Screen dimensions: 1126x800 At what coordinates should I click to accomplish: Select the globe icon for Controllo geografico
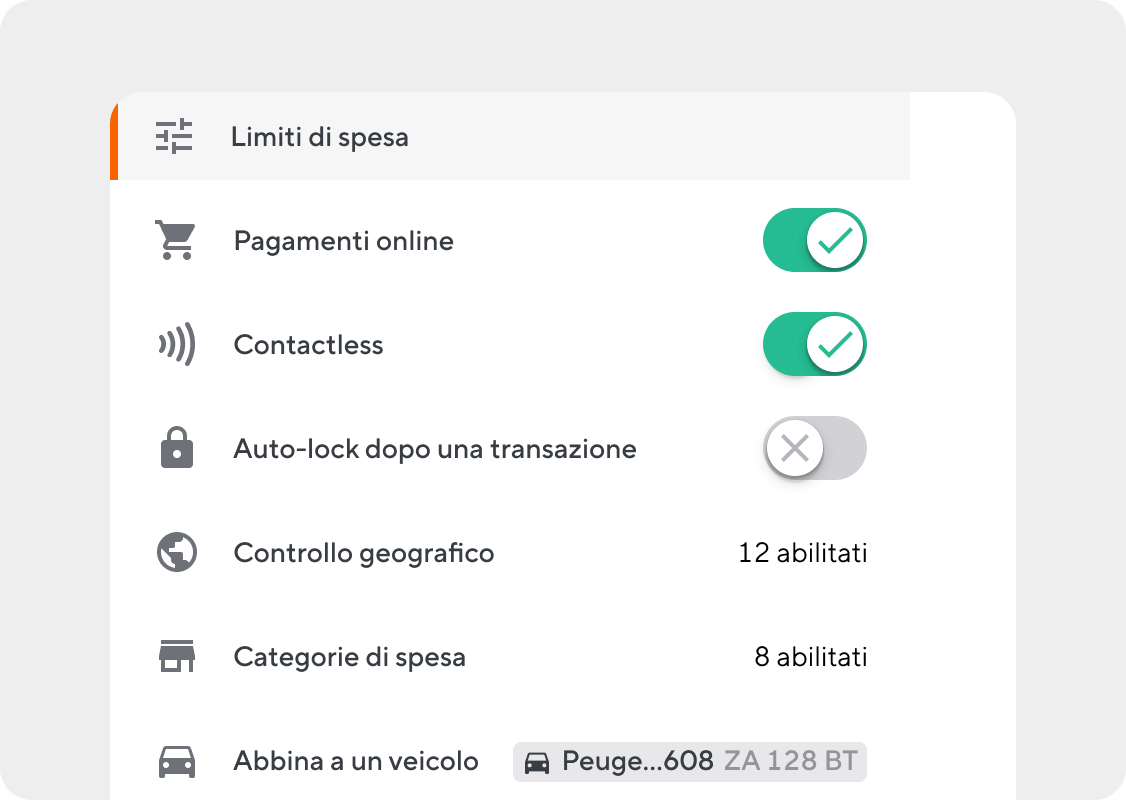[x=174, y=553]
